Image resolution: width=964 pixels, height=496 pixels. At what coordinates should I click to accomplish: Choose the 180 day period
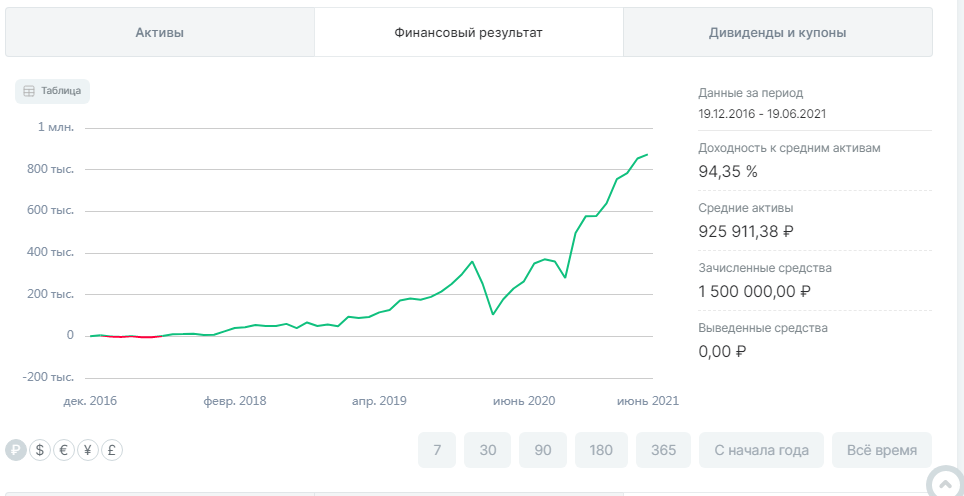point(601,450)
